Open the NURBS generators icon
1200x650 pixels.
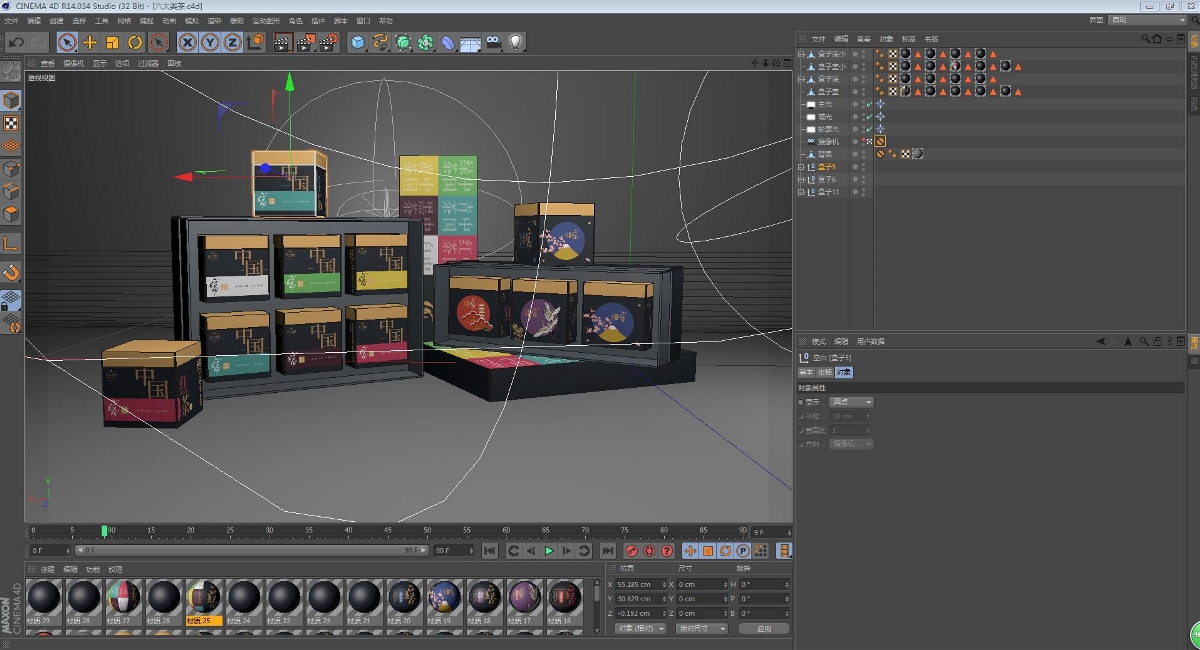(x=403, y=42)
